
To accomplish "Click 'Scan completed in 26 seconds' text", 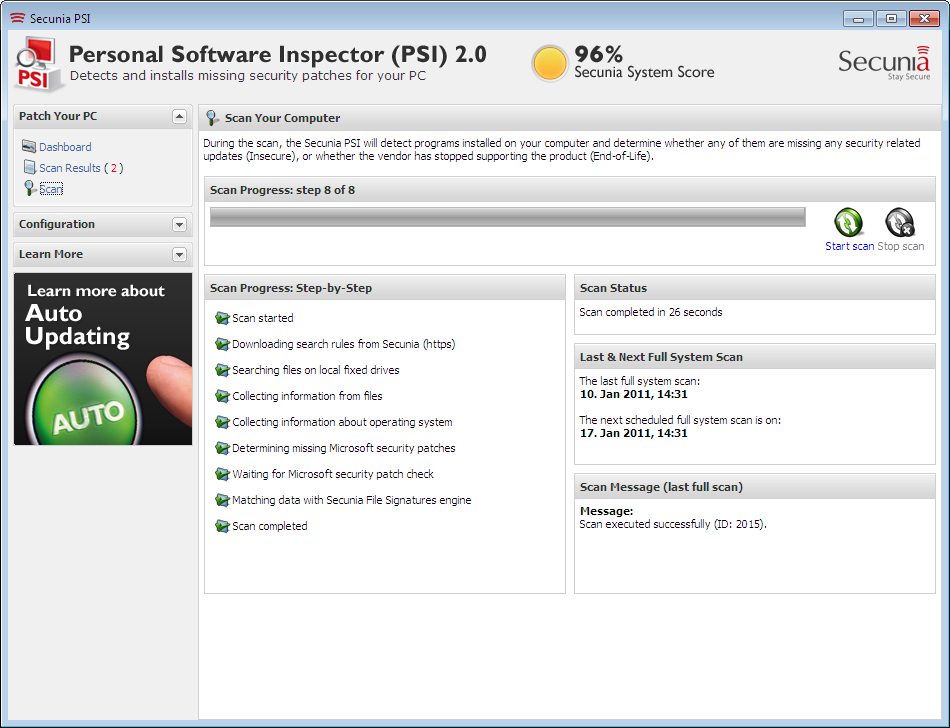I will tap(651, 312).
